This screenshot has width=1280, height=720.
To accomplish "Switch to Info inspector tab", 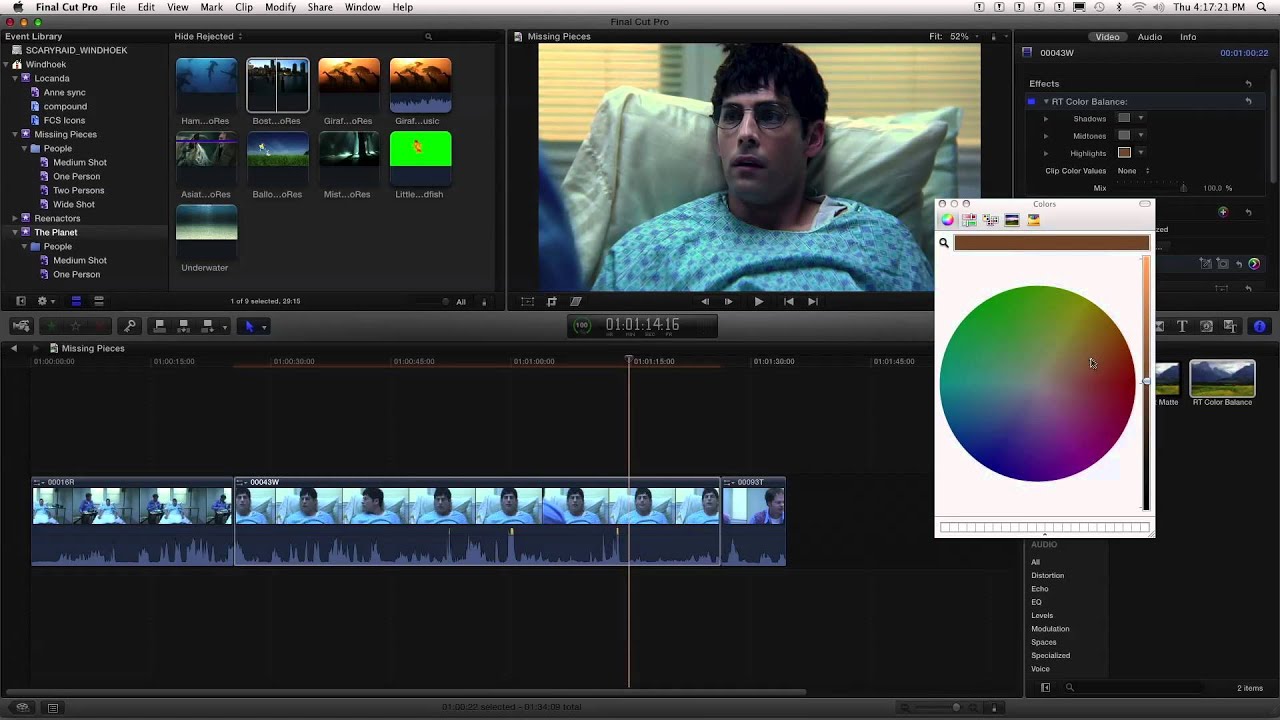I will [x=1188, y=37].
